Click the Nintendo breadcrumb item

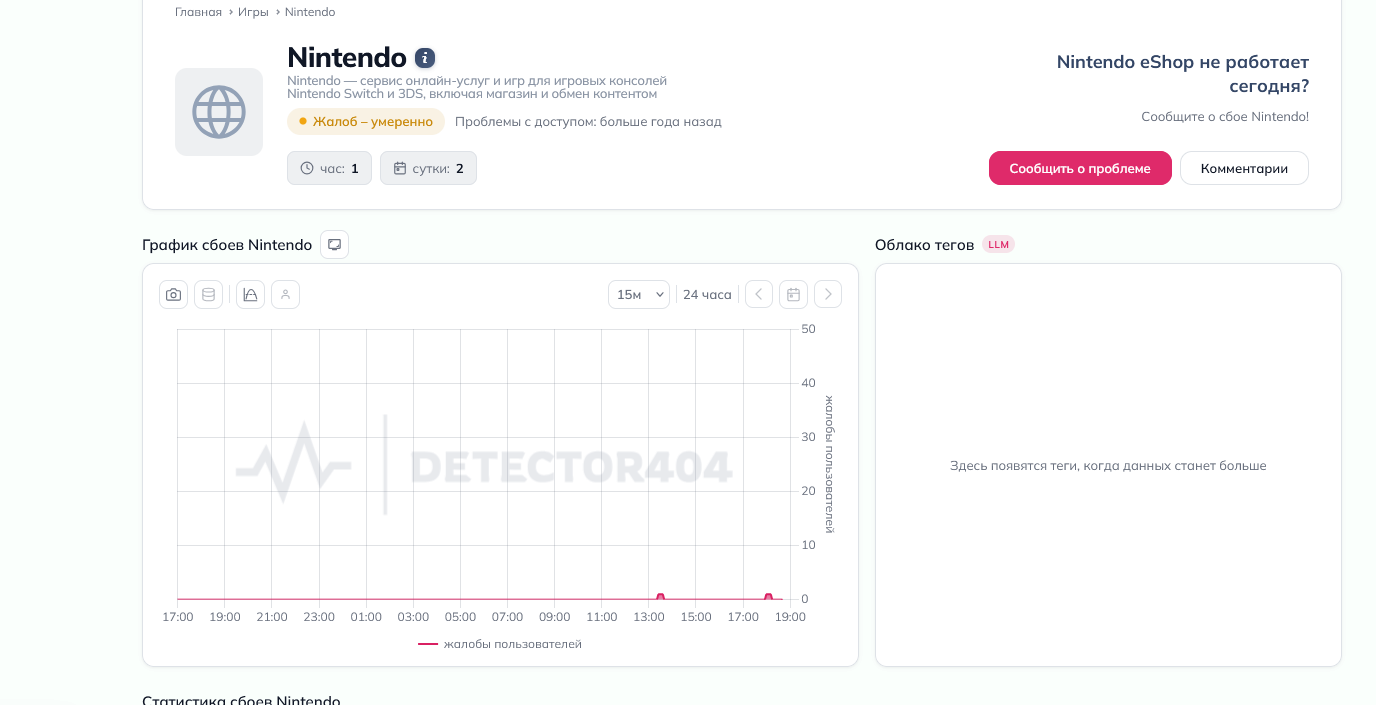click(310, 12)
